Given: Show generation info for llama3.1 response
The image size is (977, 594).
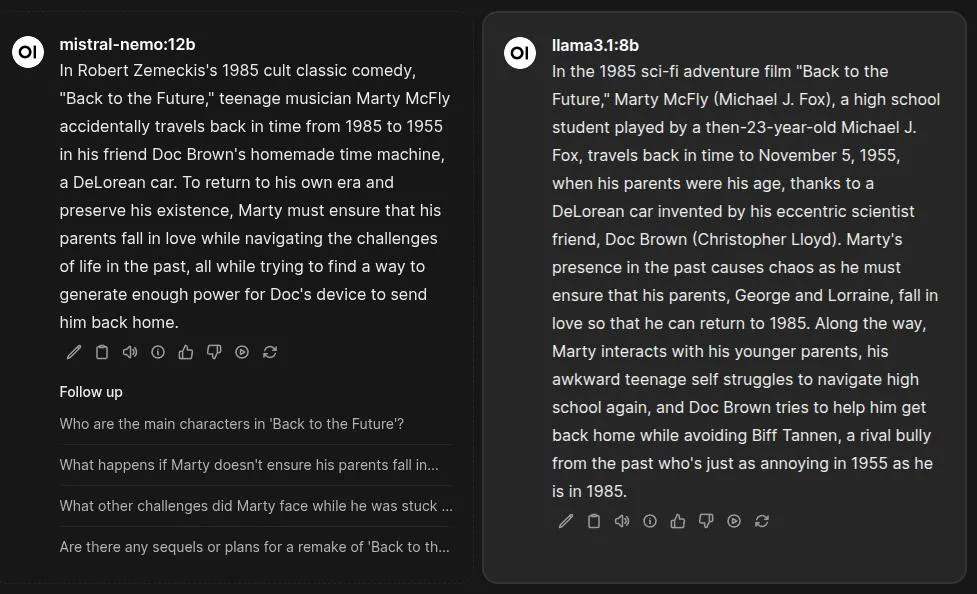Looking at the screenshot, I should [650, 521].
